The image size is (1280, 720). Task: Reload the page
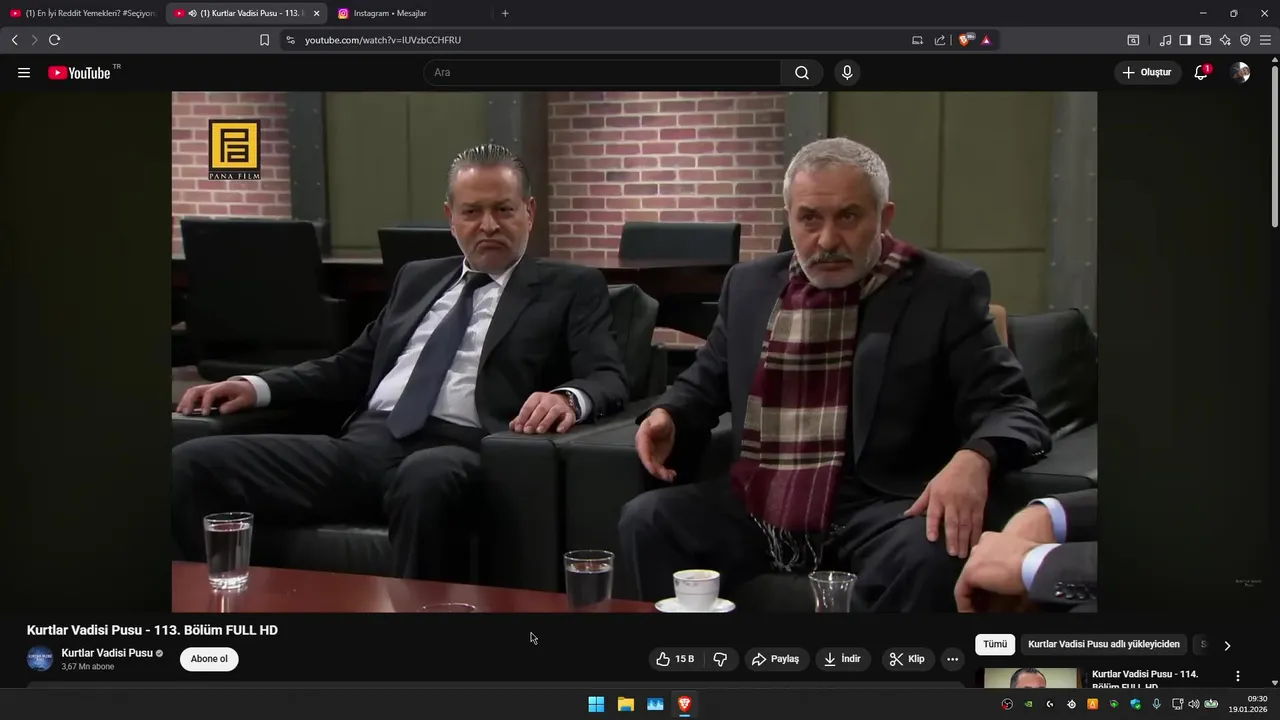55,40
